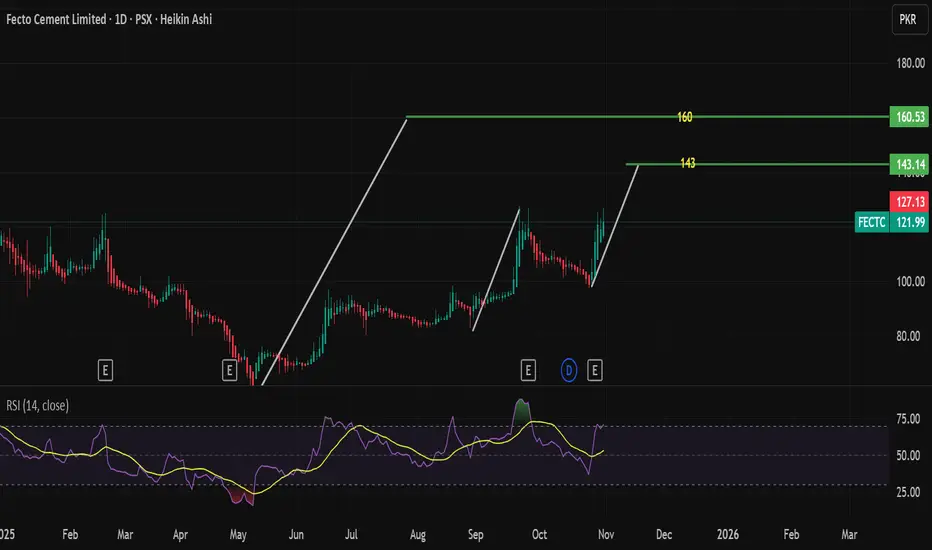This screenshot has height=550, width=932.
Task: Select the yellow 160 line label
Action: (x=685, y=117)
